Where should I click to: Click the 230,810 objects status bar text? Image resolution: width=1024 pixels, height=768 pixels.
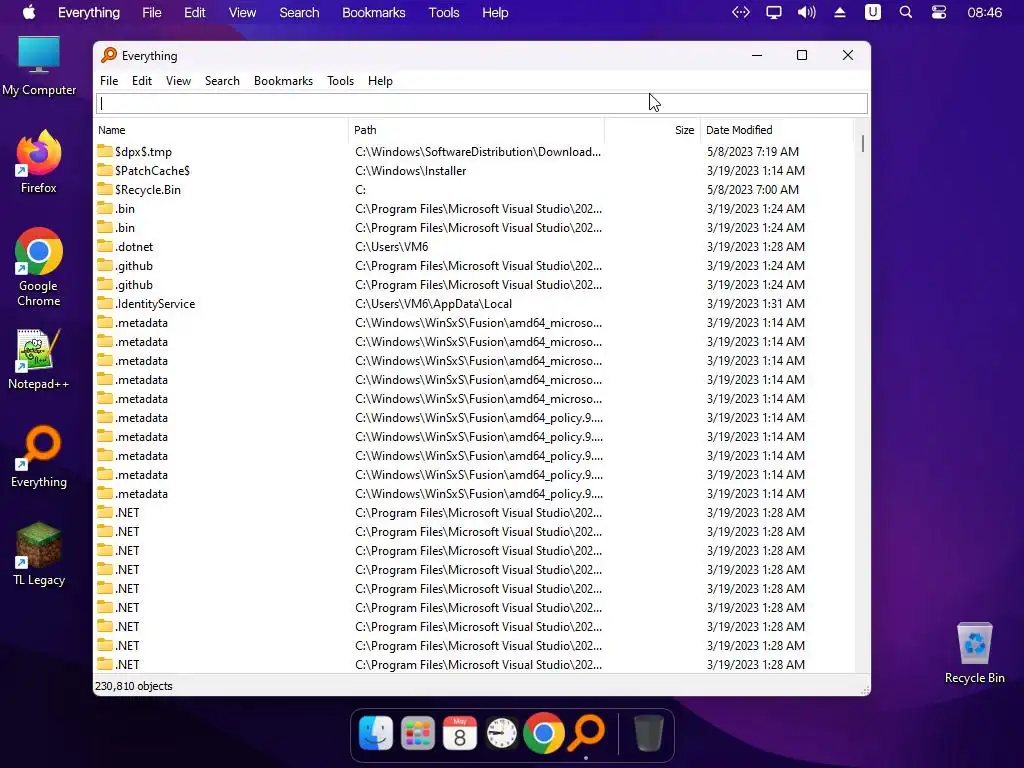(134, 686)
